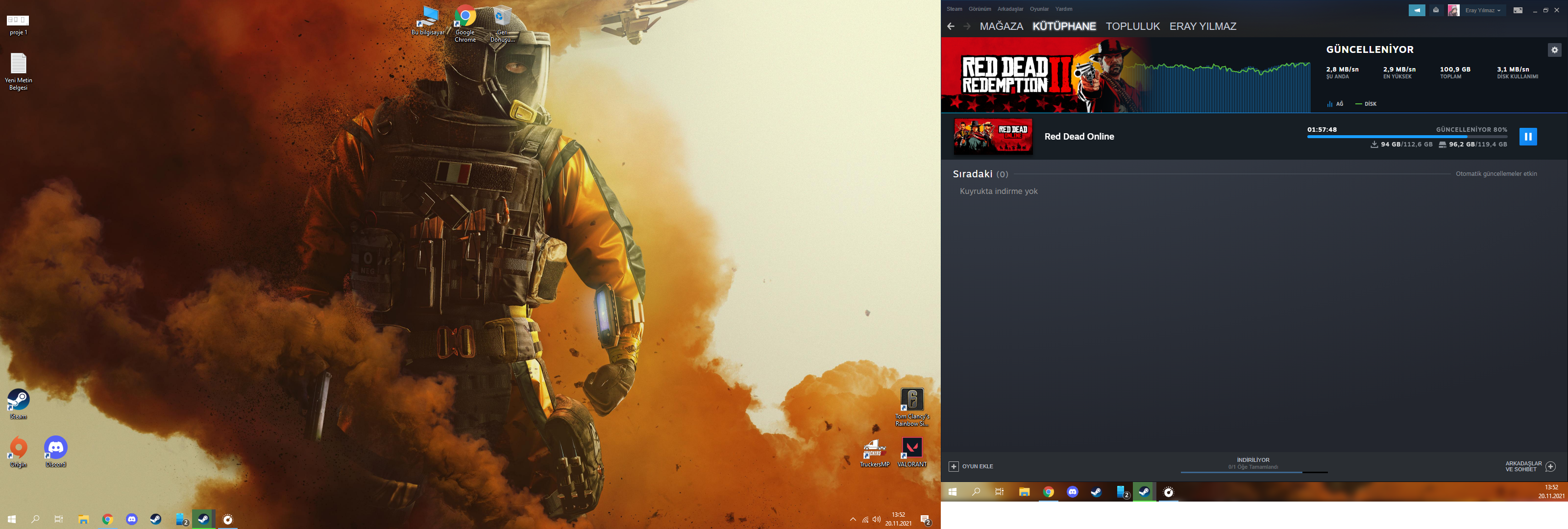Switch Steam to Big Picture mode

tap(1518, 10)
